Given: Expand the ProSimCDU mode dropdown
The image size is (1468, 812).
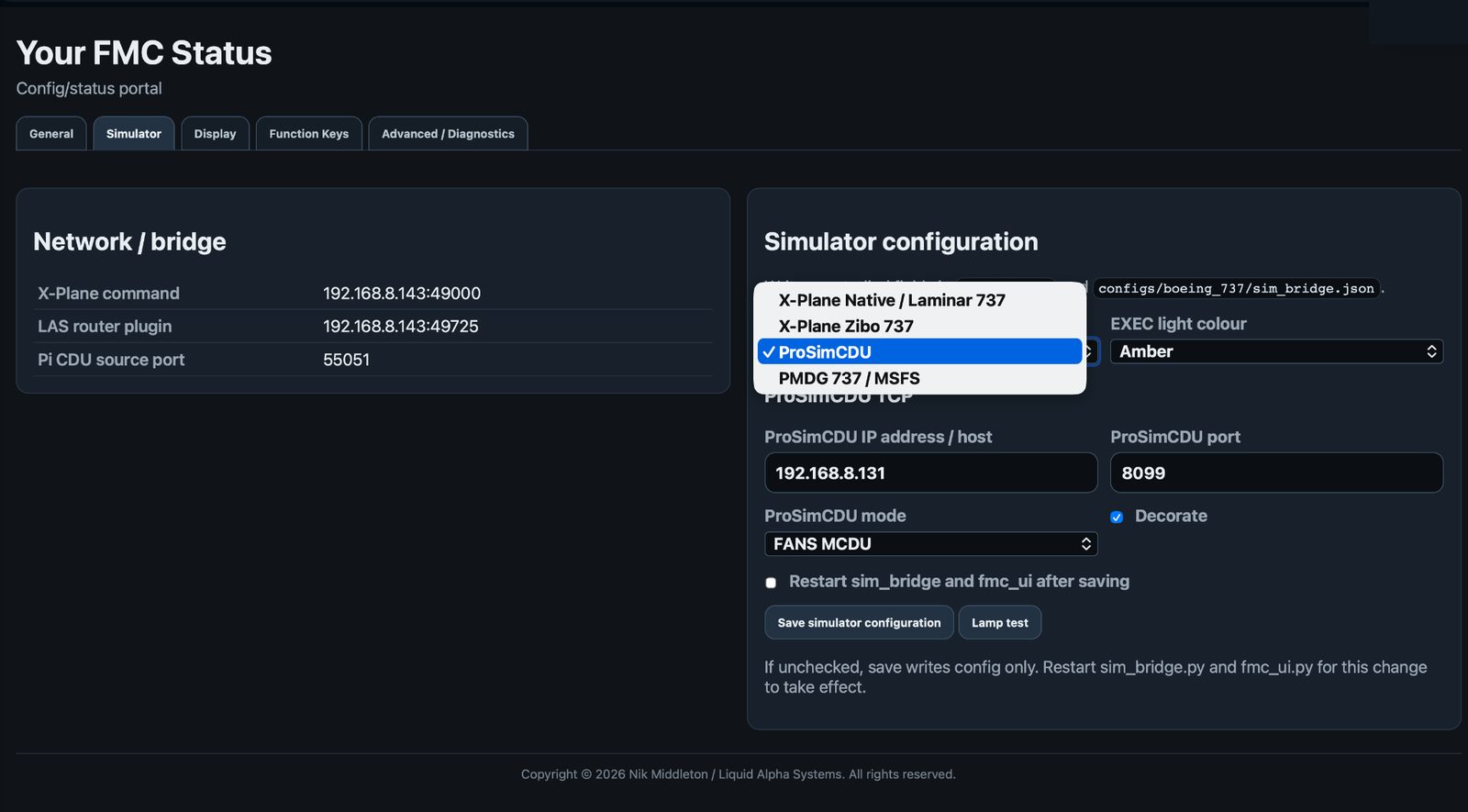Looking at the screenshot, I should tap(930, 544).
